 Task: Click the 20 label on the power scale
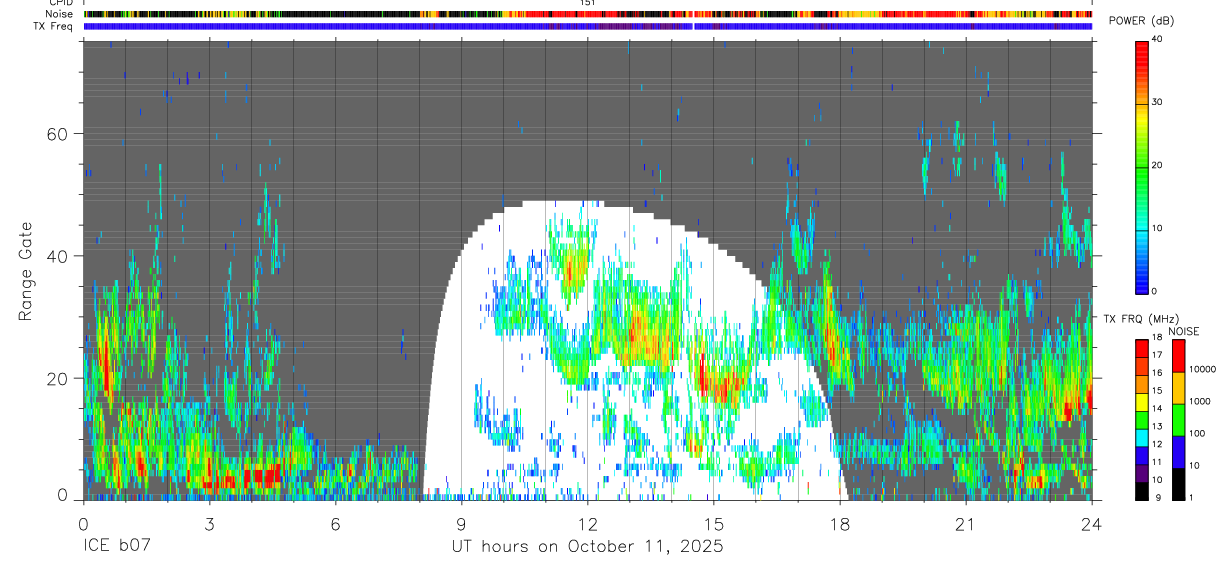(1158, 165)
